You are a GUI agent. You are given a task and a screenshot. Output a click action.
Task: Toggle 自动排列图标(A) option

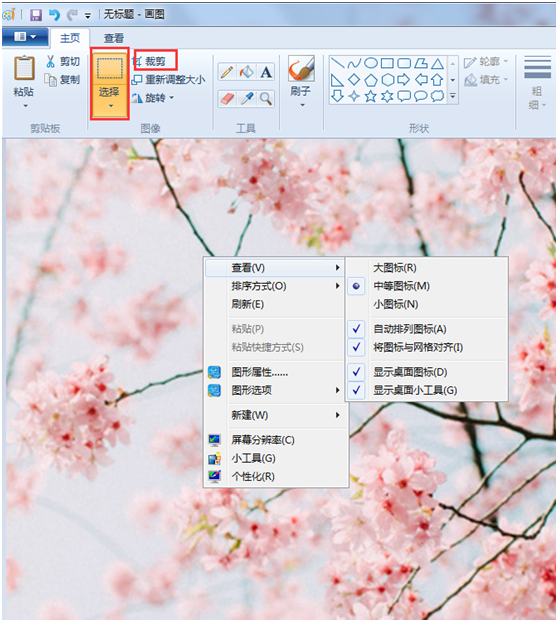tap(428, 329)
